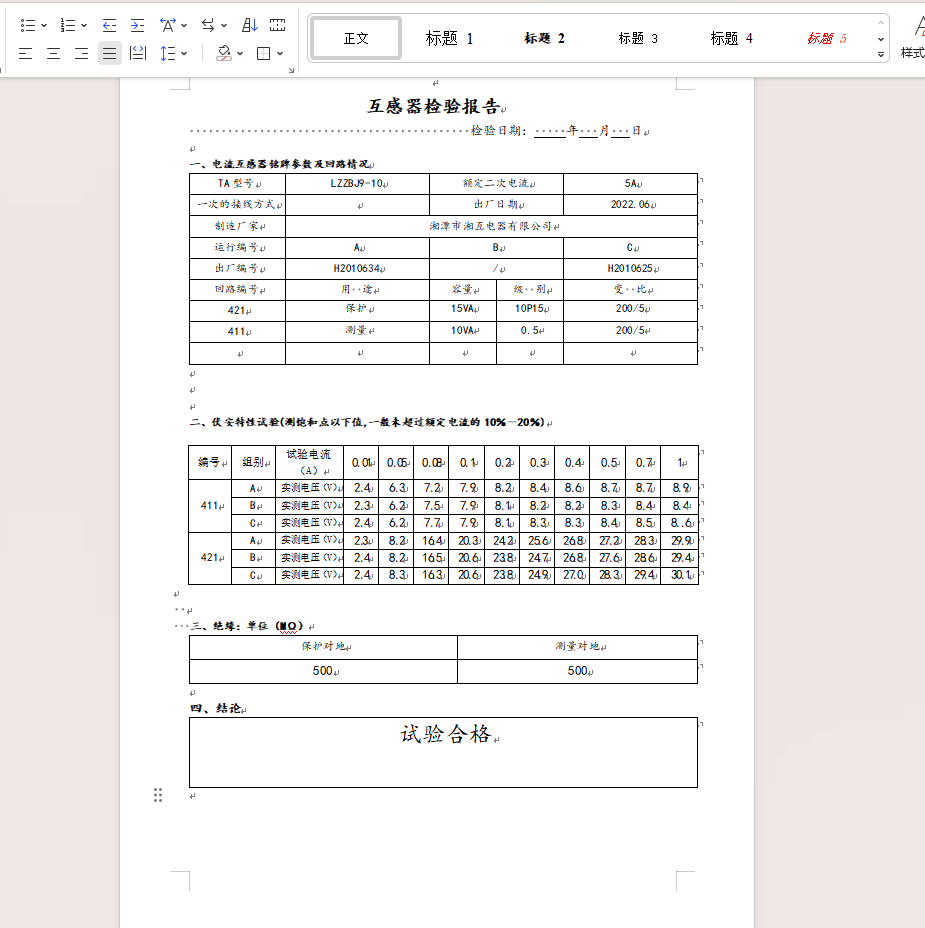The image size is (925, 928).
Task: Click the 30.1 value cell
Action: [x=679, y=575]
